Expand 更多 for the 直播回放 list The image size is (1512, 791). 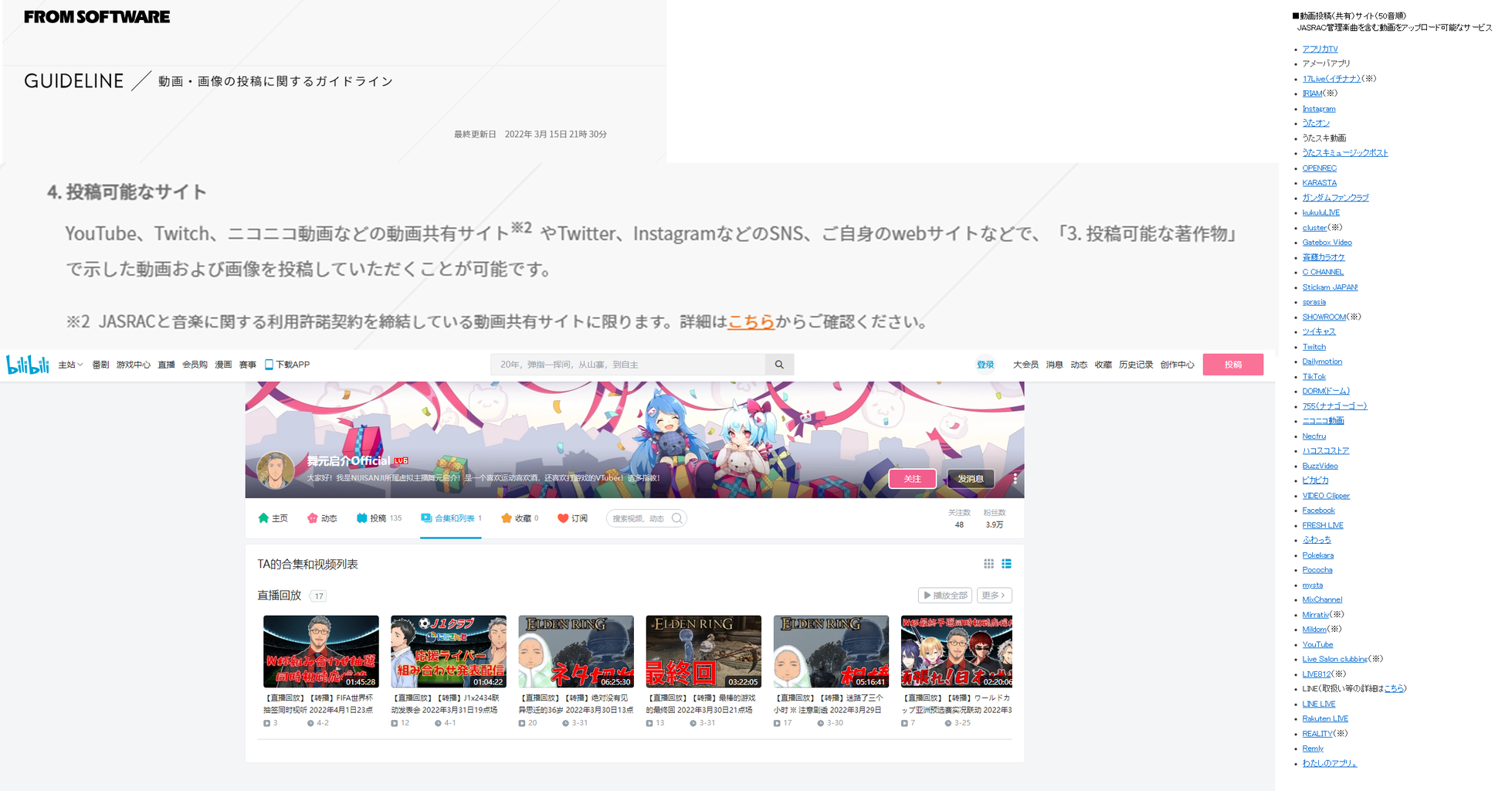[994, 596]
